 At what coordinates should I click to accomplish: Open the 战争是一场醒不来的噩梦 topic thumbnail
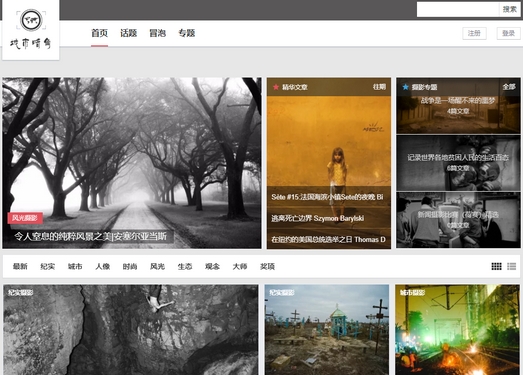(458, 114)
